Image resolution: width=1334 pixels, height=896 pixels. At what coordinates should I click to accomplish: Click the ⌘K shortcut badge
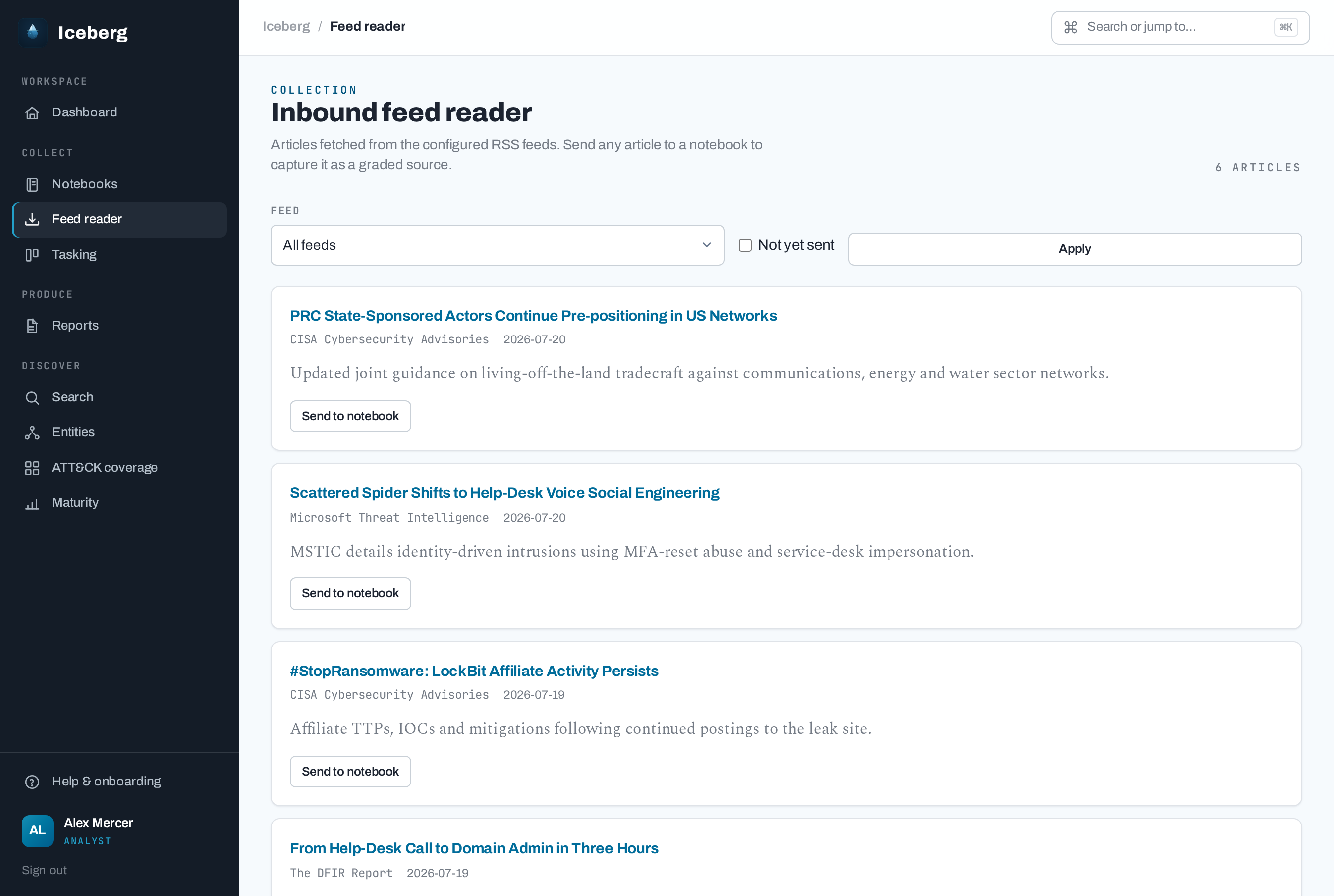(1285, 27)
